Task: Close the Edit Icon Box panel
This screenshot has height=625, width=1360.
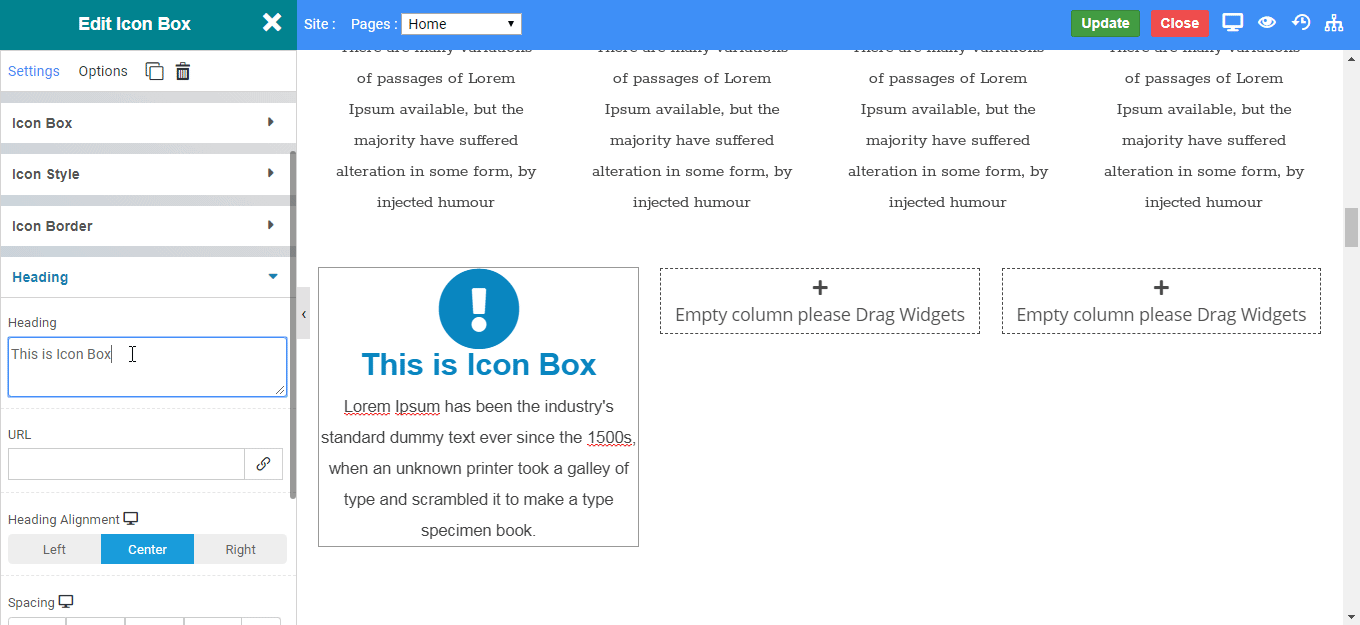Action: coord(272,22)
